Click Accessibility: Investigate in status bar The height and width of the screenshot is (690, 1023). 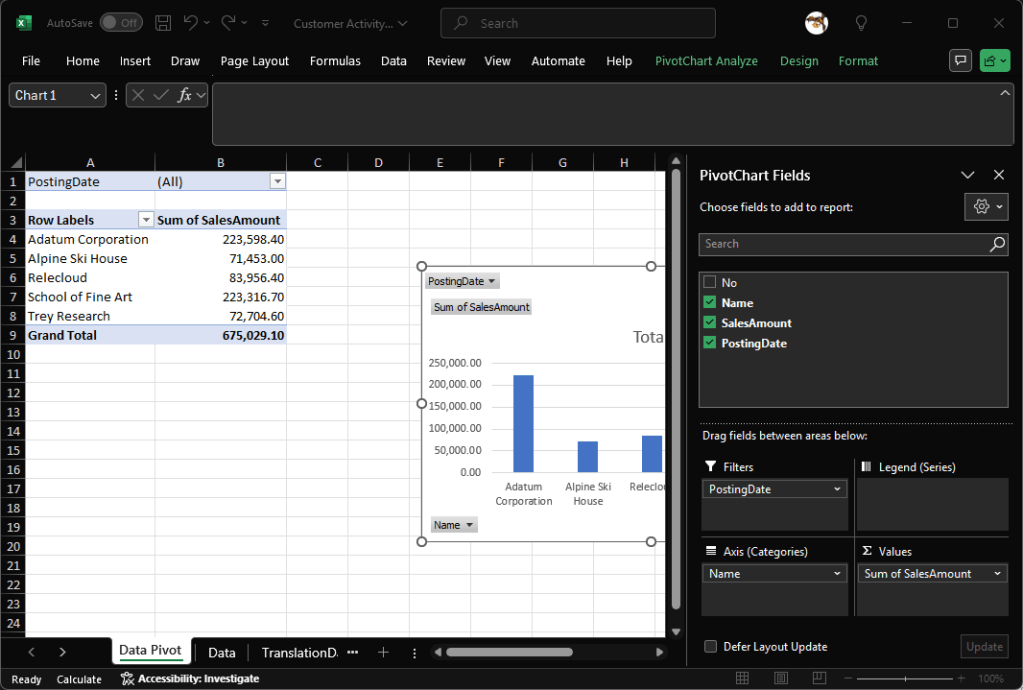(x=190, y=679)
